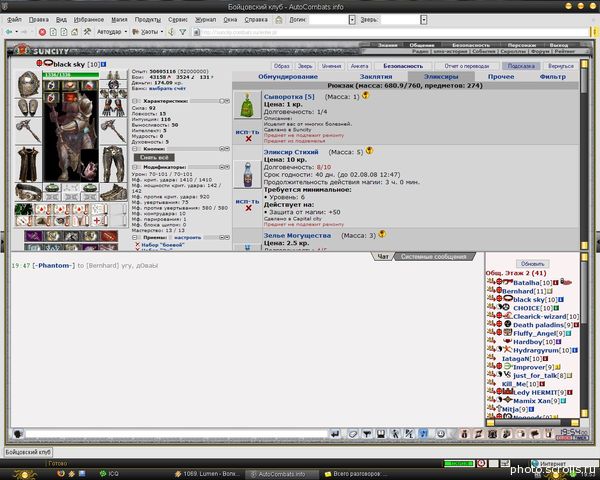Image resolution: width=600 pixels, height=480 pixels.
Task: Switch to the Обмундирование inventory tab
Action: (x=288, y=77)
